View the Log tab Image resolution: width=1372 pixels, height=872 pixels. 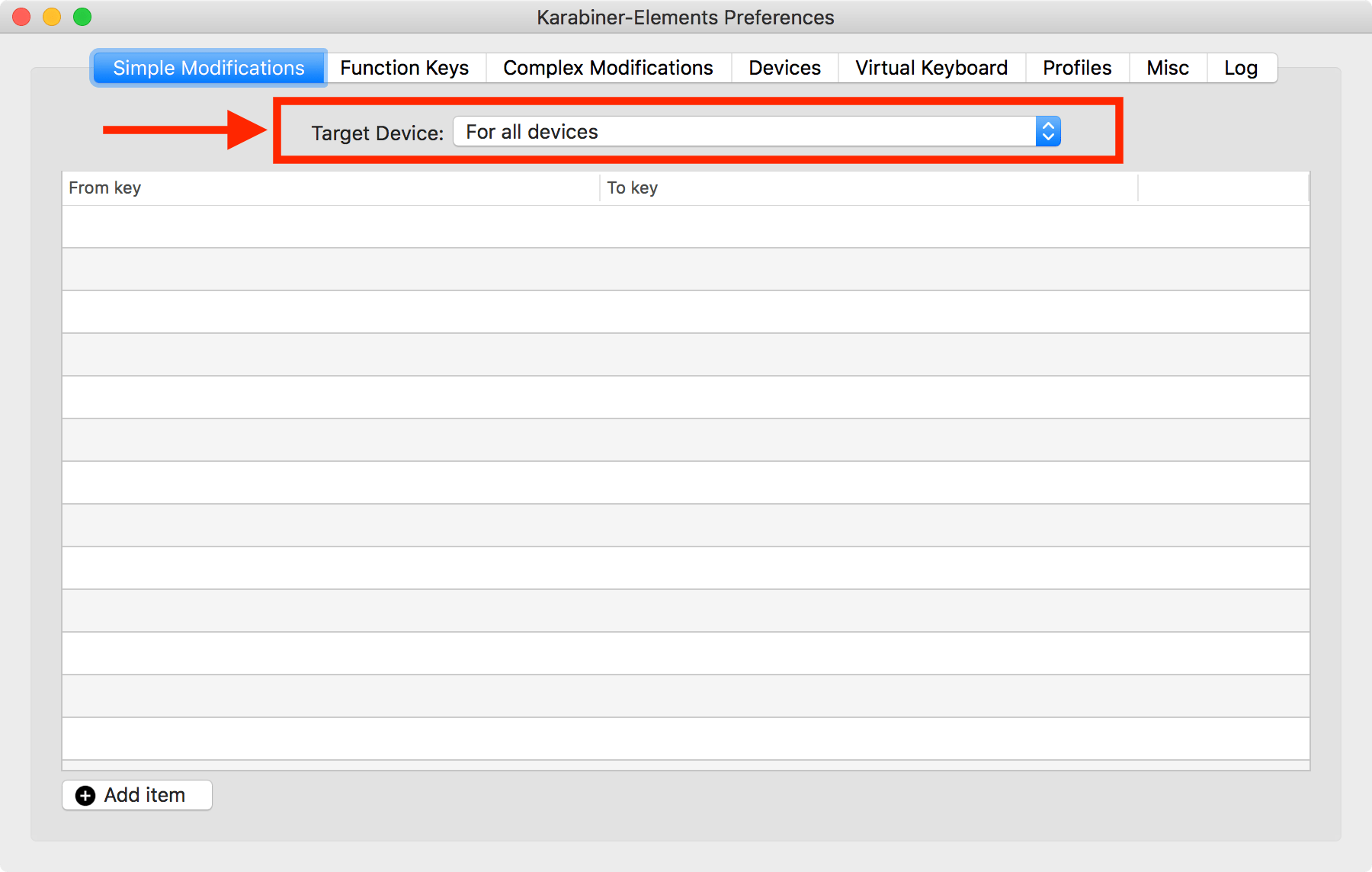click(x=1240, y=68)
